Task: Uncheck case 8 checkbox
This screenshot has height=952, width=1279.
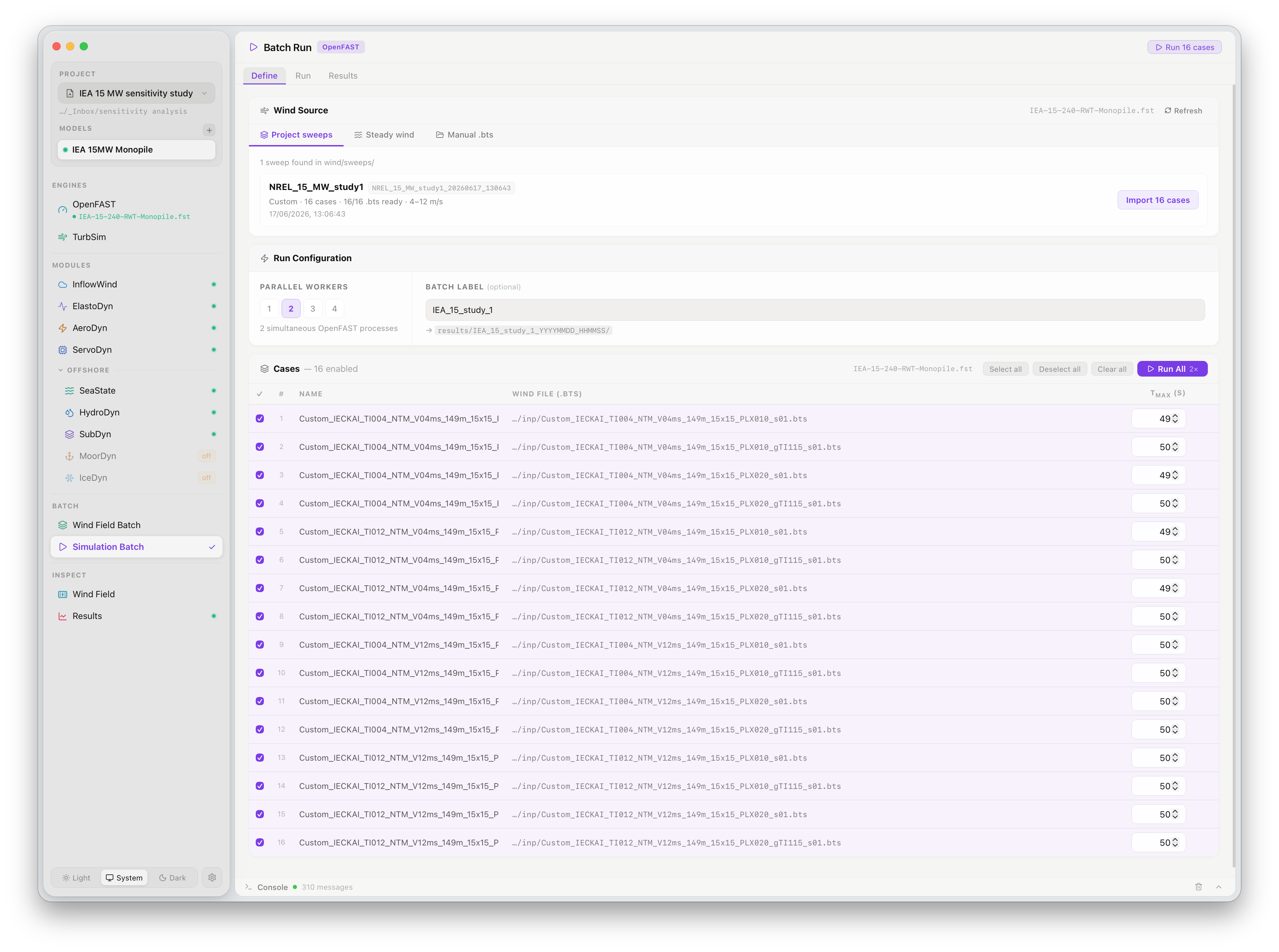Action: (x=260, y=617)
